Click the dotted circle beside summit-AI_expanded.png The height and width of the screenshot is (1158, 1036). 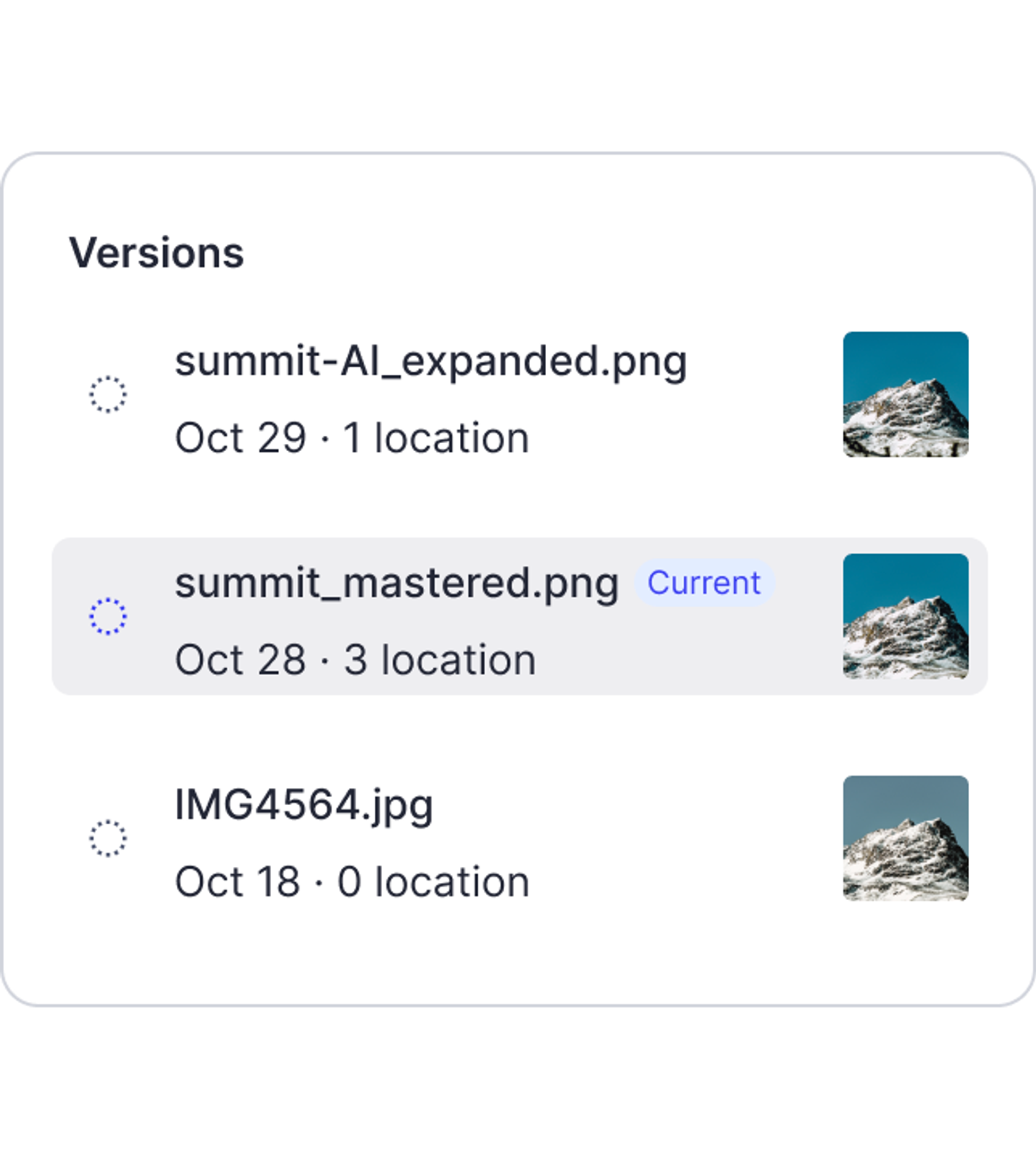pos(108,394)
